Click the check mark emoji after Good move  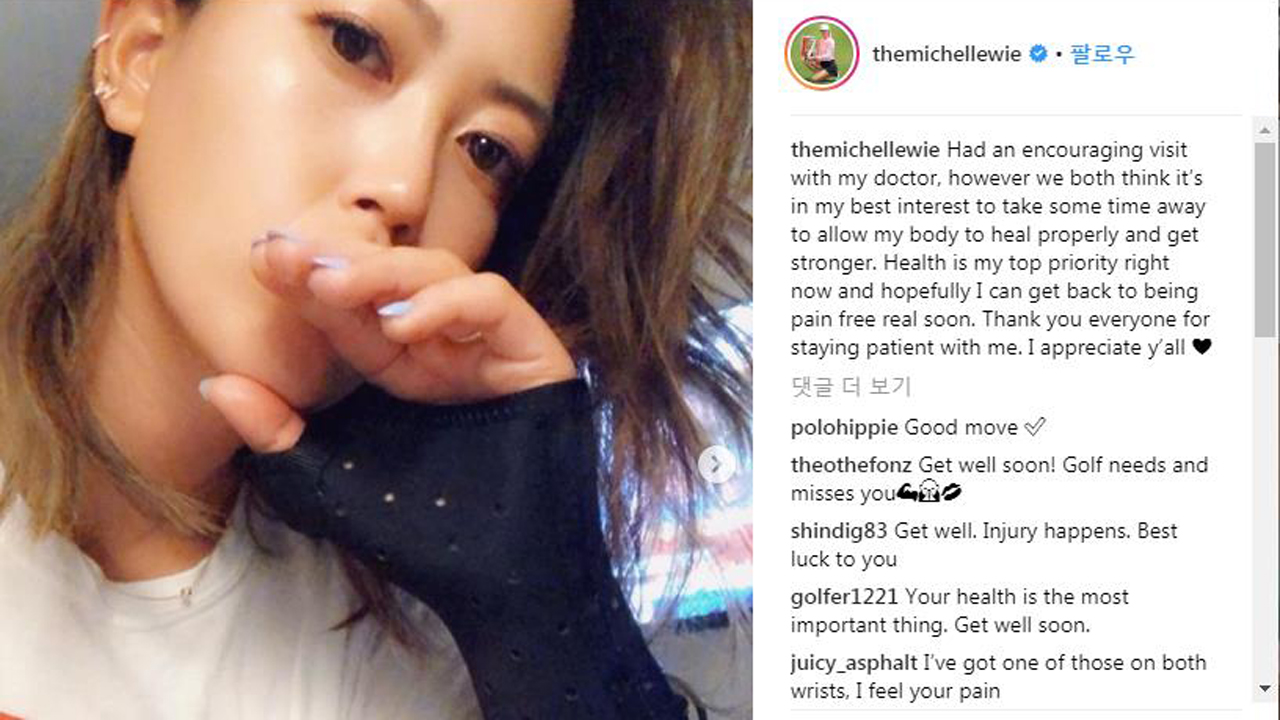pos(1035,428)
